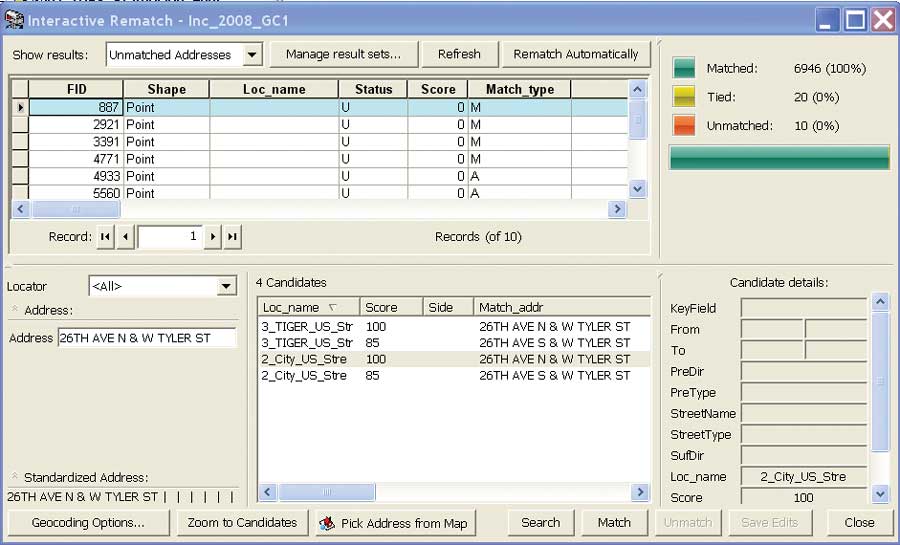Go to first record navigation button
Screen dimensions: 900x545
tap(106, 236)
